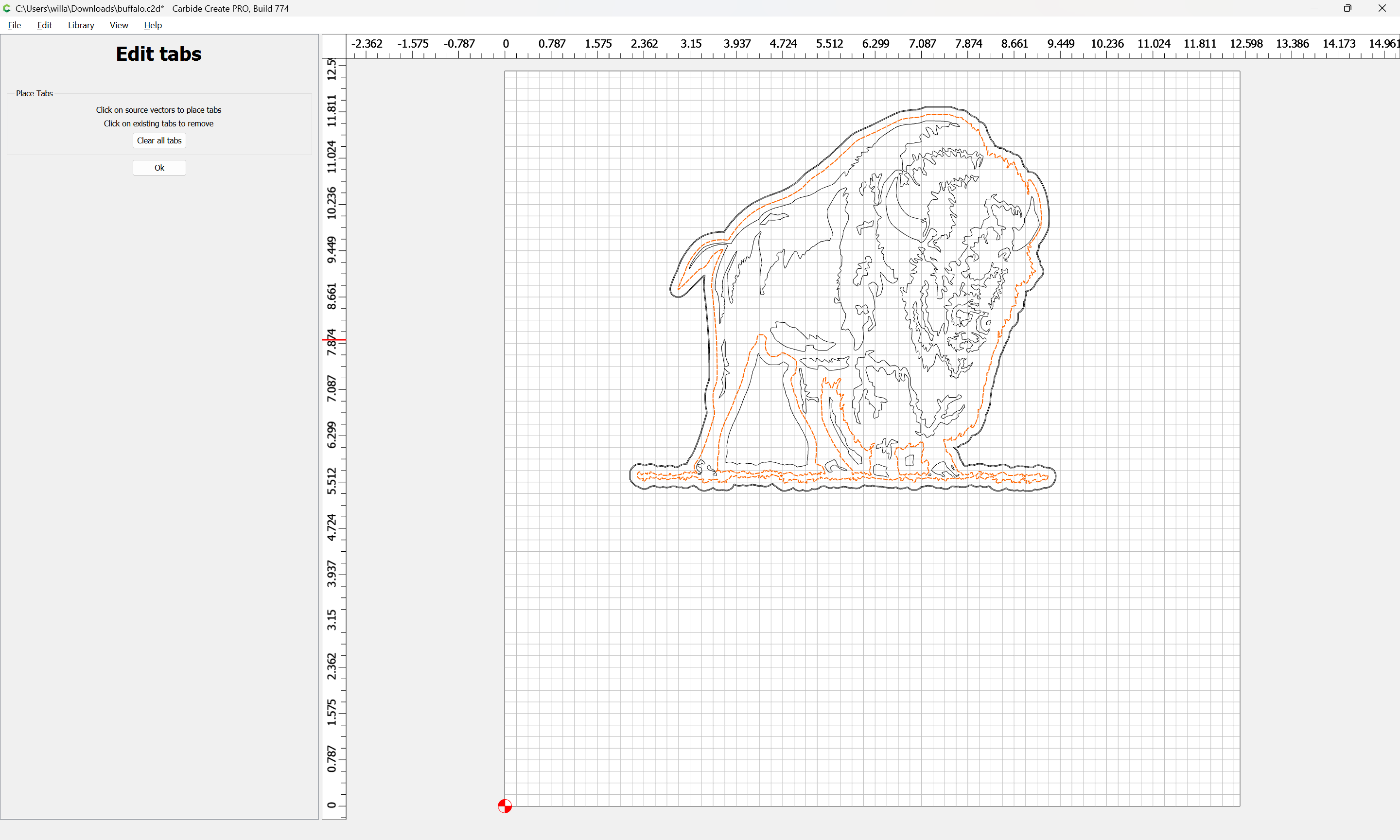This screenshot has height=840, width=1400.
Task: Close the Carbide Create window
Action: pyautogui.click(x=1382, y=8)
